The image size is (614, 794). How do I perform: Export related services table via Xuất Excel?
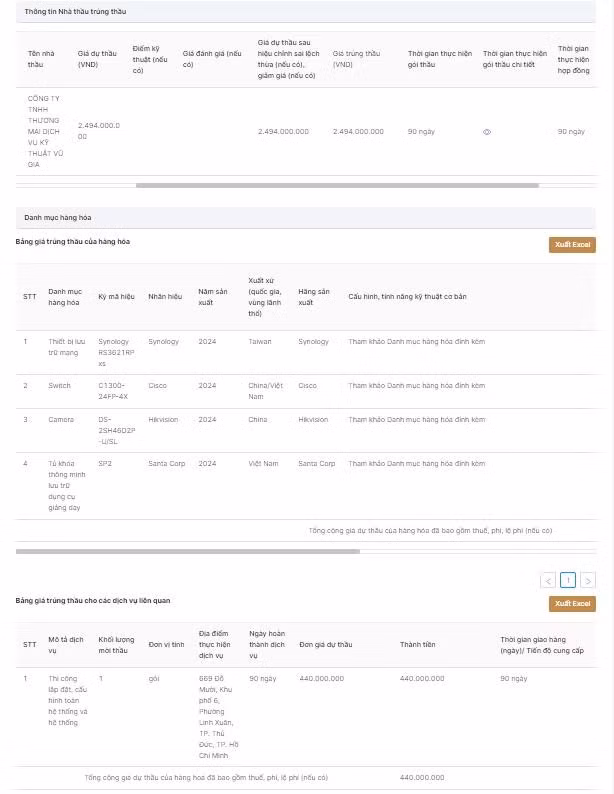tap(572, 604)
